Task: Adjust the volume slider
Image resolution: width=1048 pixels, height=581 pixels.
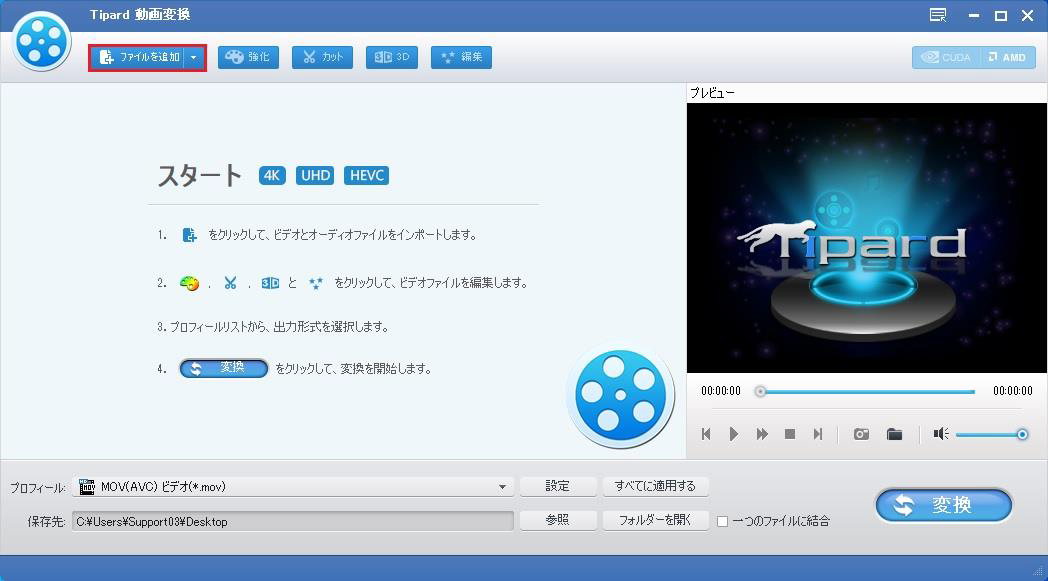Action: 991,435
